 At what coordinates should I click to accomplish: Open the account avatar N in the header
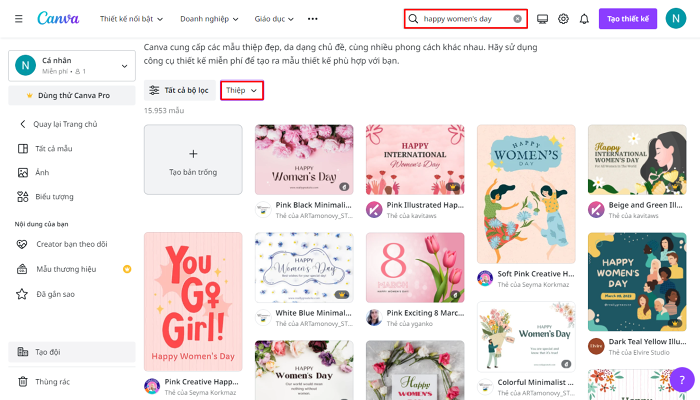675,19
